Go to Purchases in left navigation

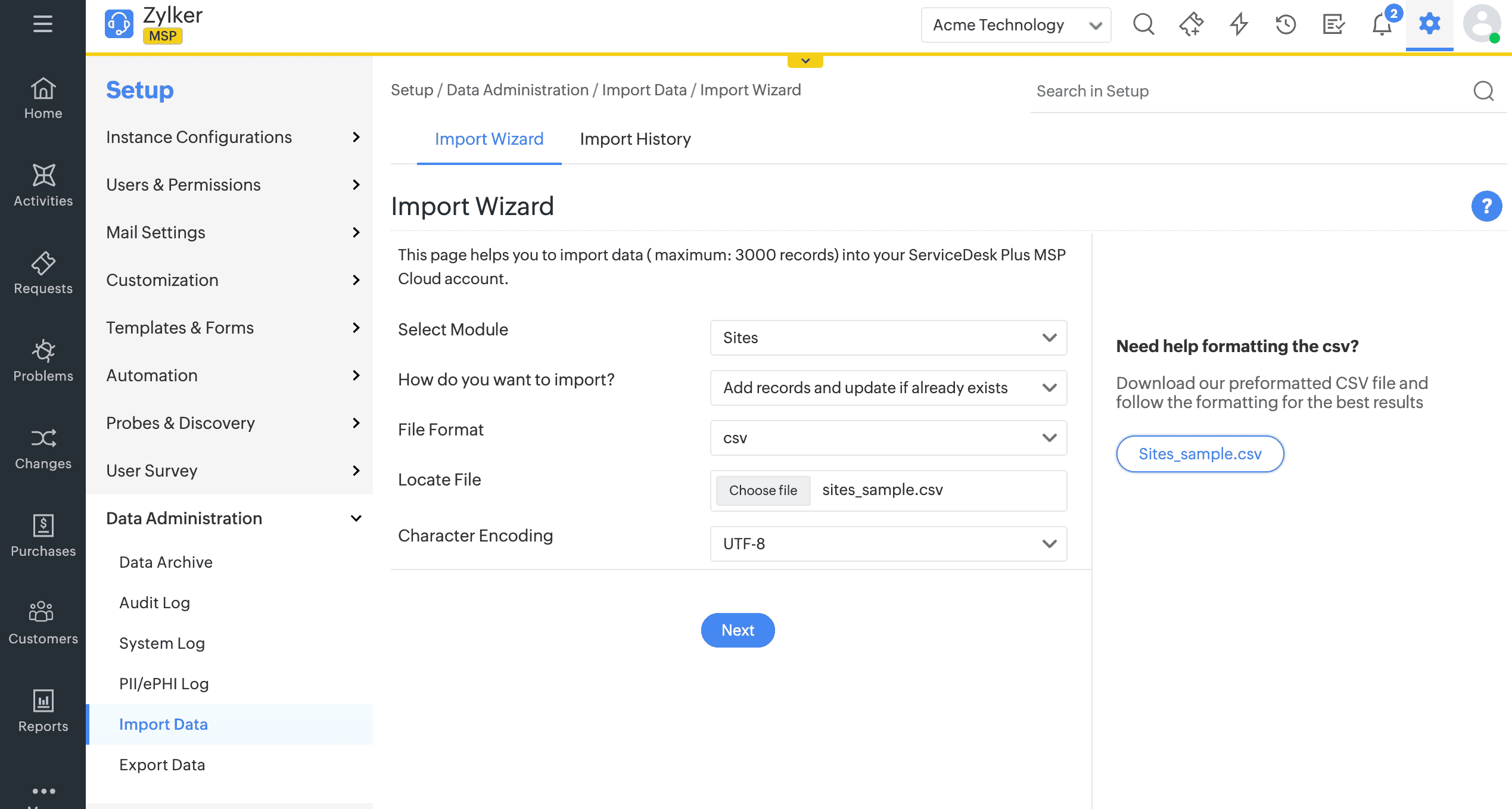coord(43,535)
